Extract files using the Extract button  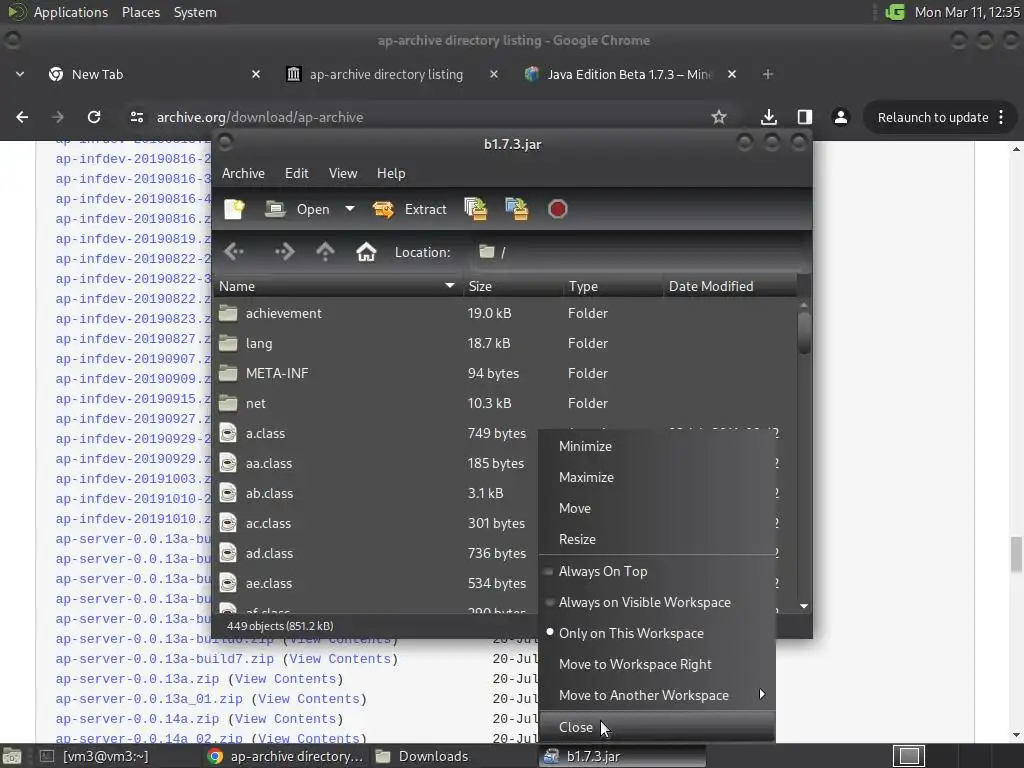pyautogui.click(x=409, y=209)
